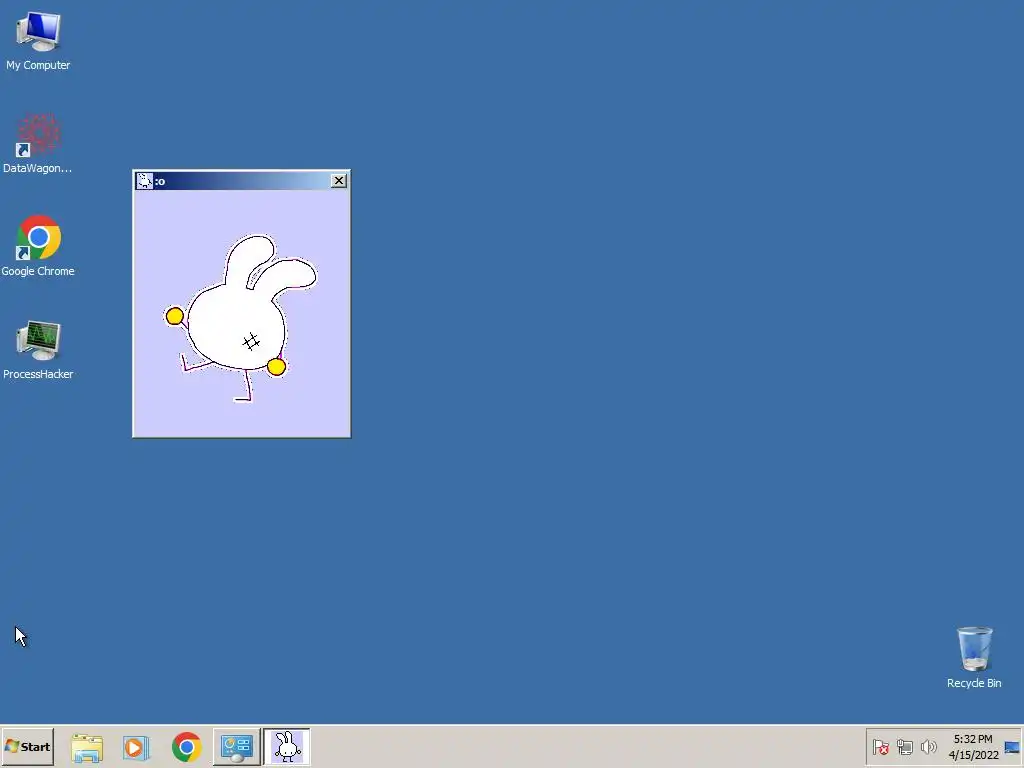The image size is (1024, 768).
Task: Click the ":o" window title text
Action: tap(160, 182)
